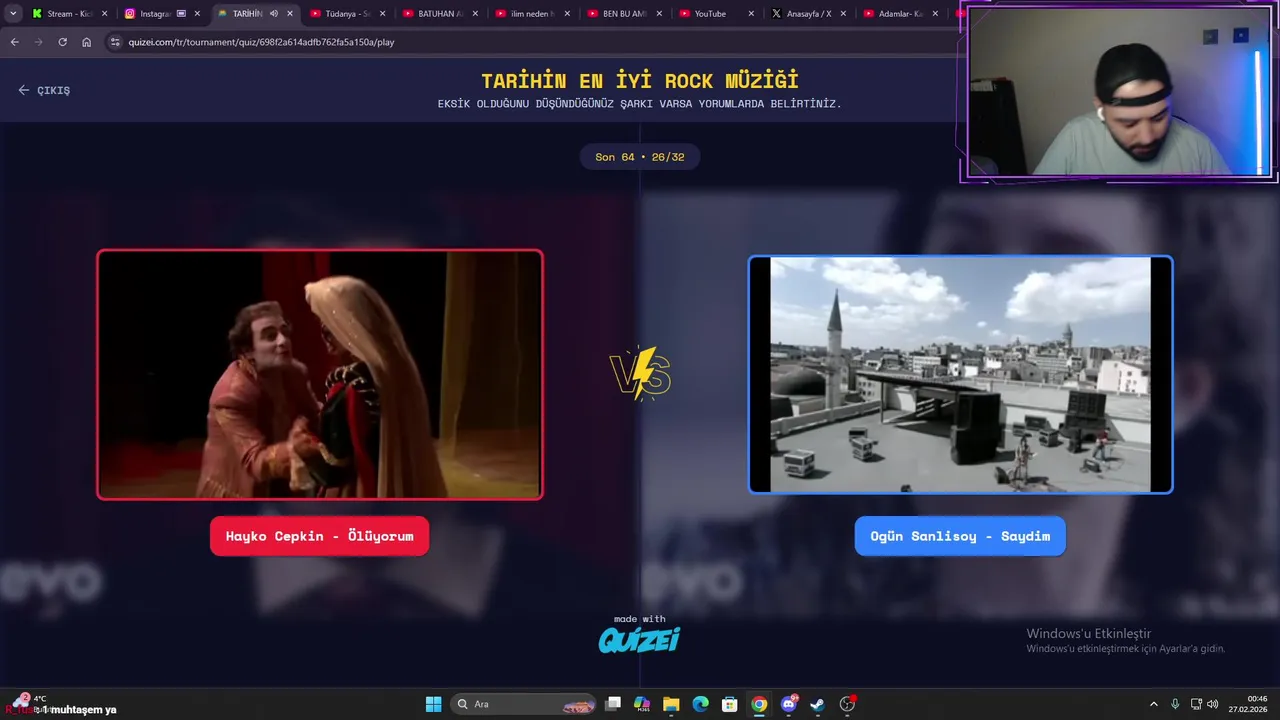
Task: Mute the TARİHİN tab audio speaker icon
Action: 273,14
